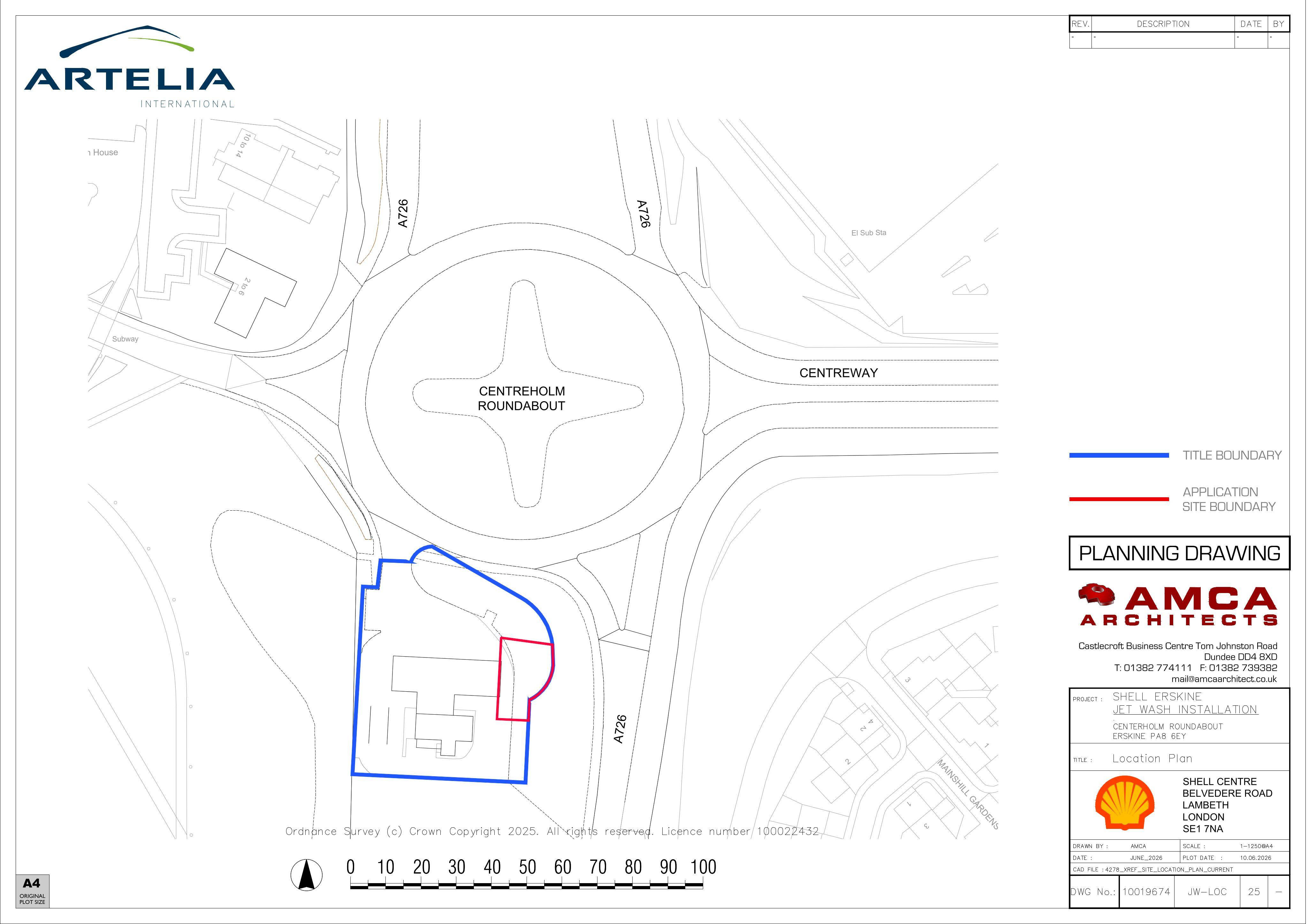Click the mail@amcaarchitect.co.uk email address
The height and width of the screenshot is (924, 1308).
[1224, 679]
